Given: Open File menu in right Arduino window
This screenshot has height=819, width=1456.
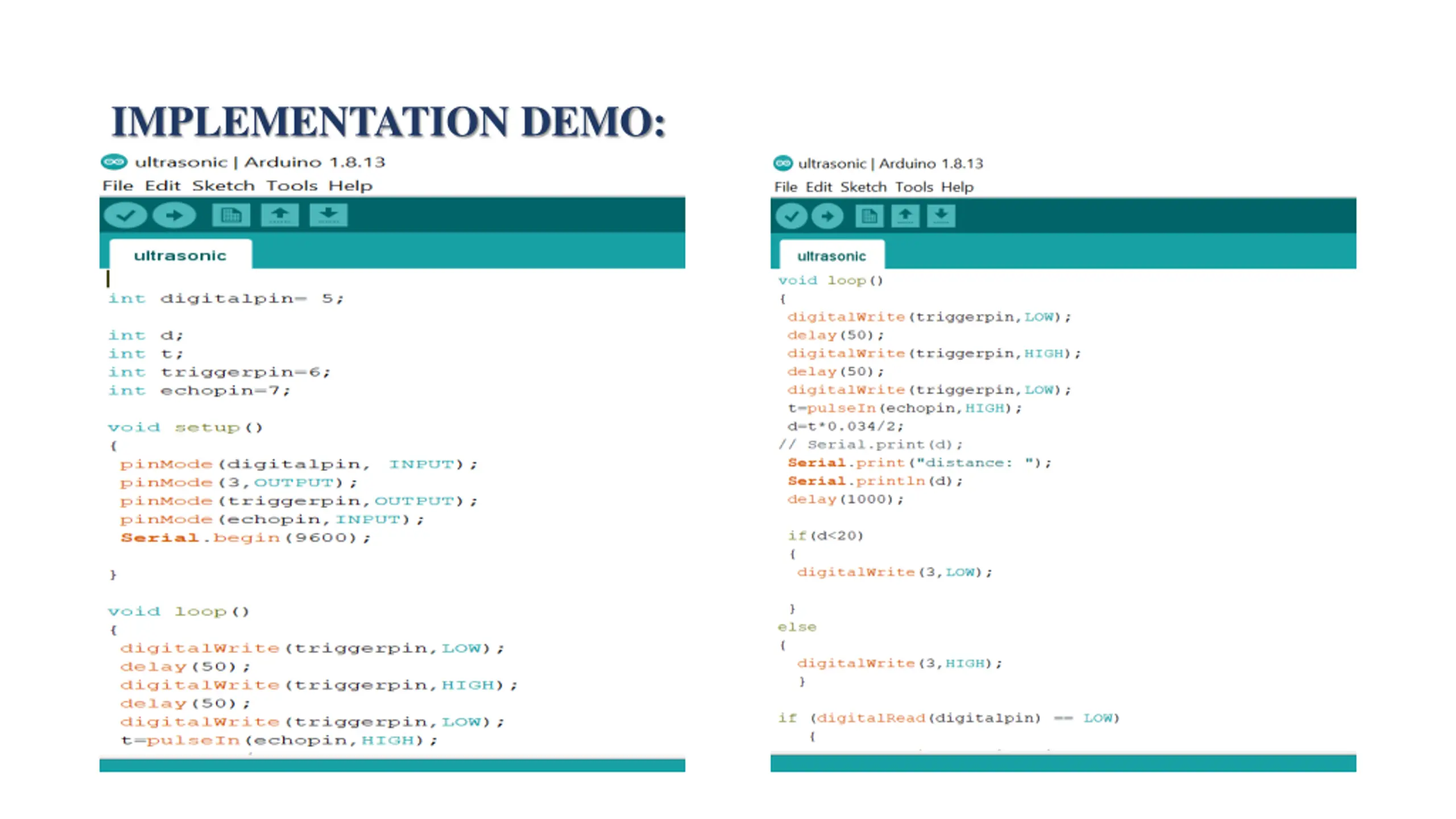Looking at the screenshot, I should pyautogui.click(x=785, y=187).
